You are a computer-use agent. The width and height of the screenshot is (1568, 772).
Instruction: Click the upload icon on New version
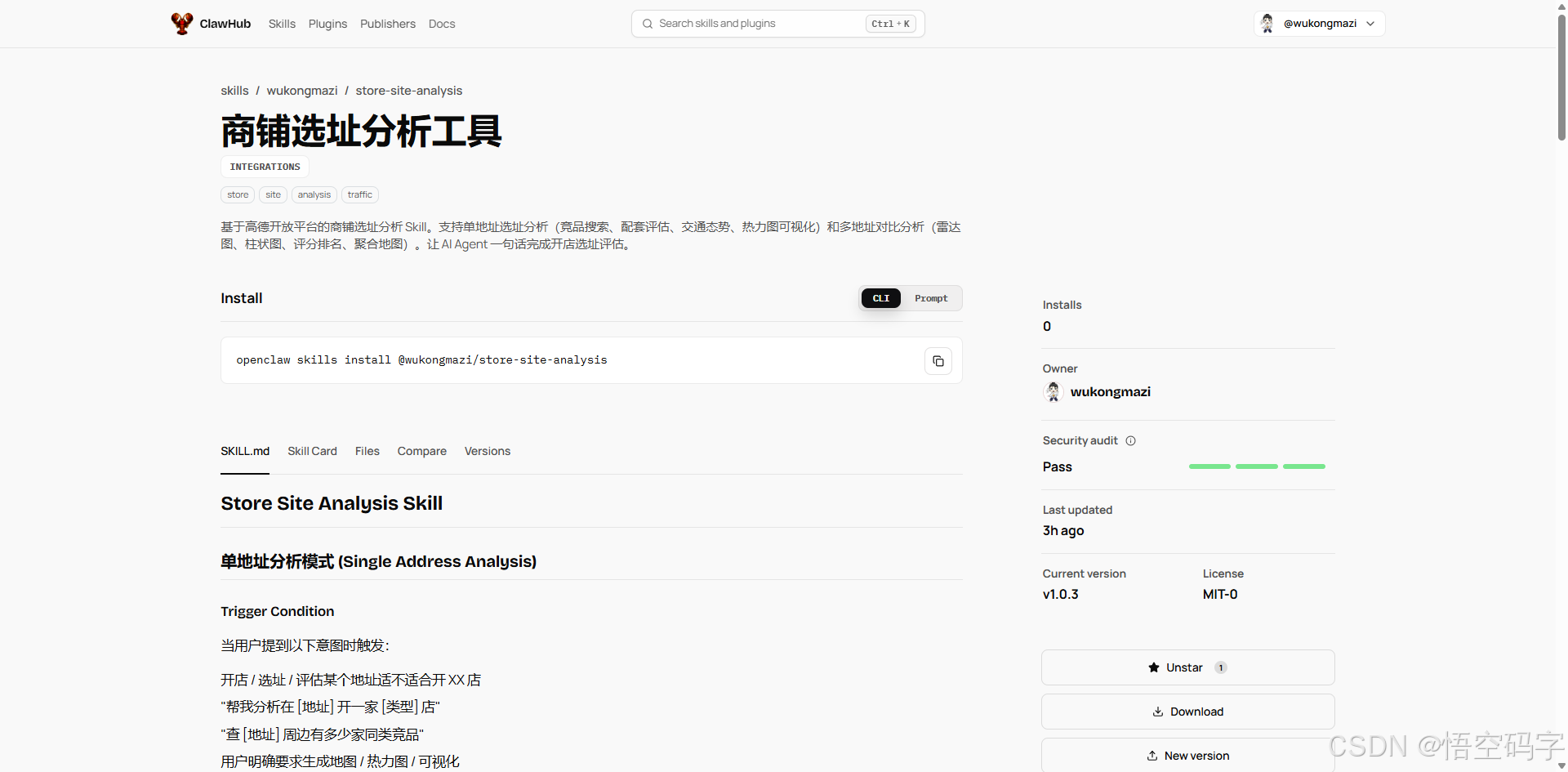pyautogui.click(x=1152, y=756)
